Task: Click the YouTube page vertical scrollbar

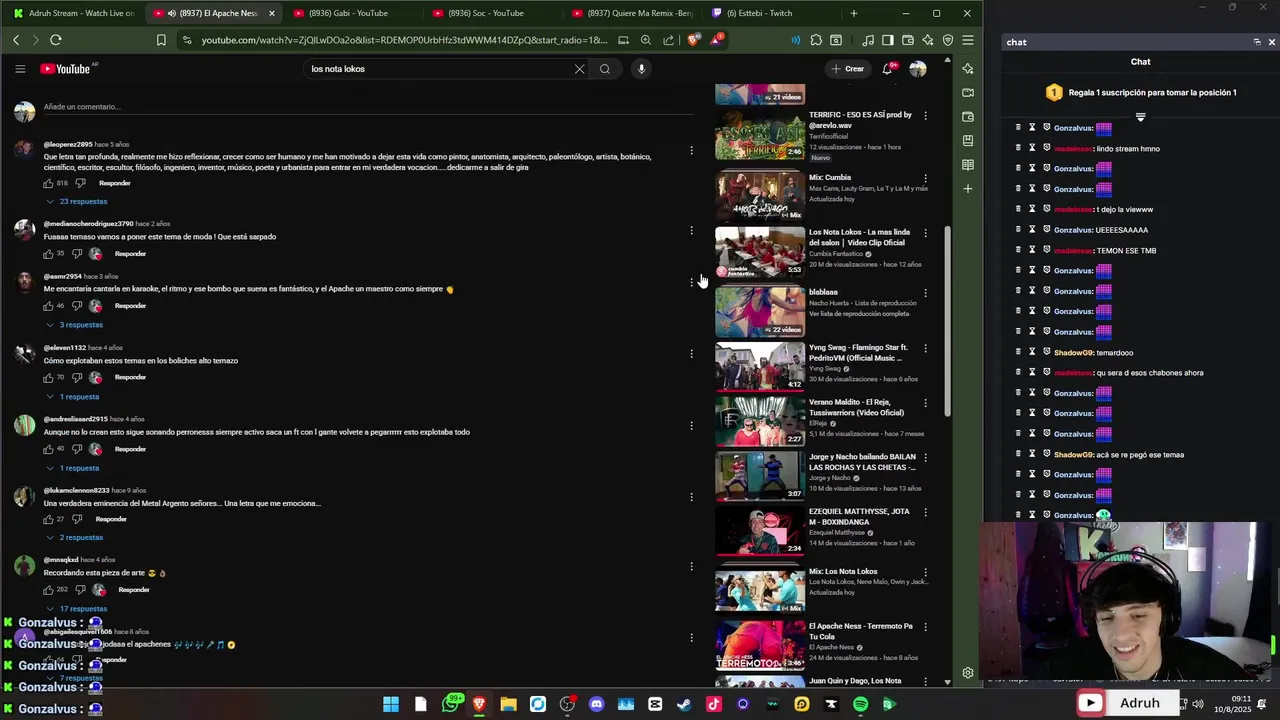Action: pyautogui.click(x=948, y=320)
